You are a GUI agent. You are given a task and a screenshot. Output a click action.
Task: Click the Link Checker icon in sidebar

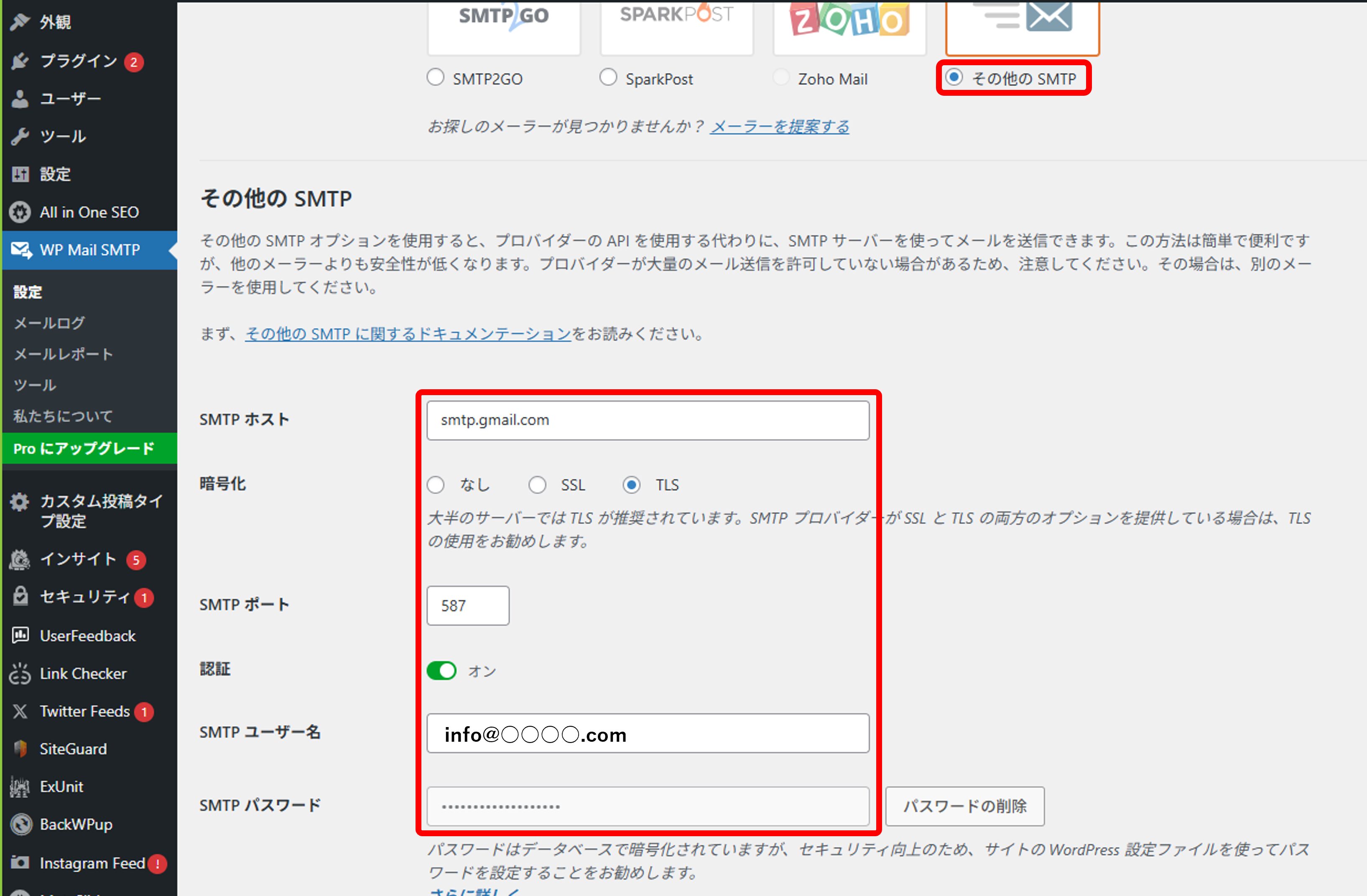point(20,673)
